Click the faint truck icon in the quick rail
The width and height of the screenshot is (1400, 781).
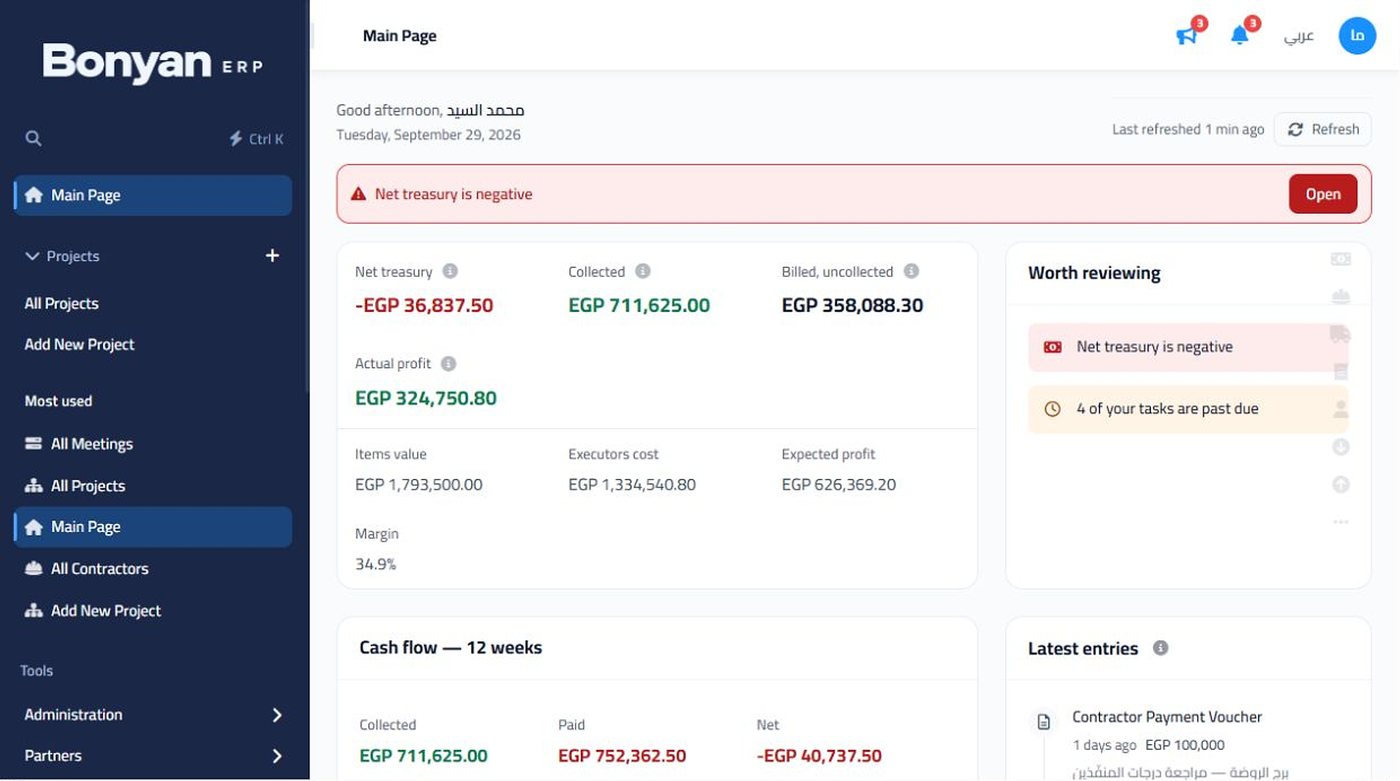[x=1341, y=334]
